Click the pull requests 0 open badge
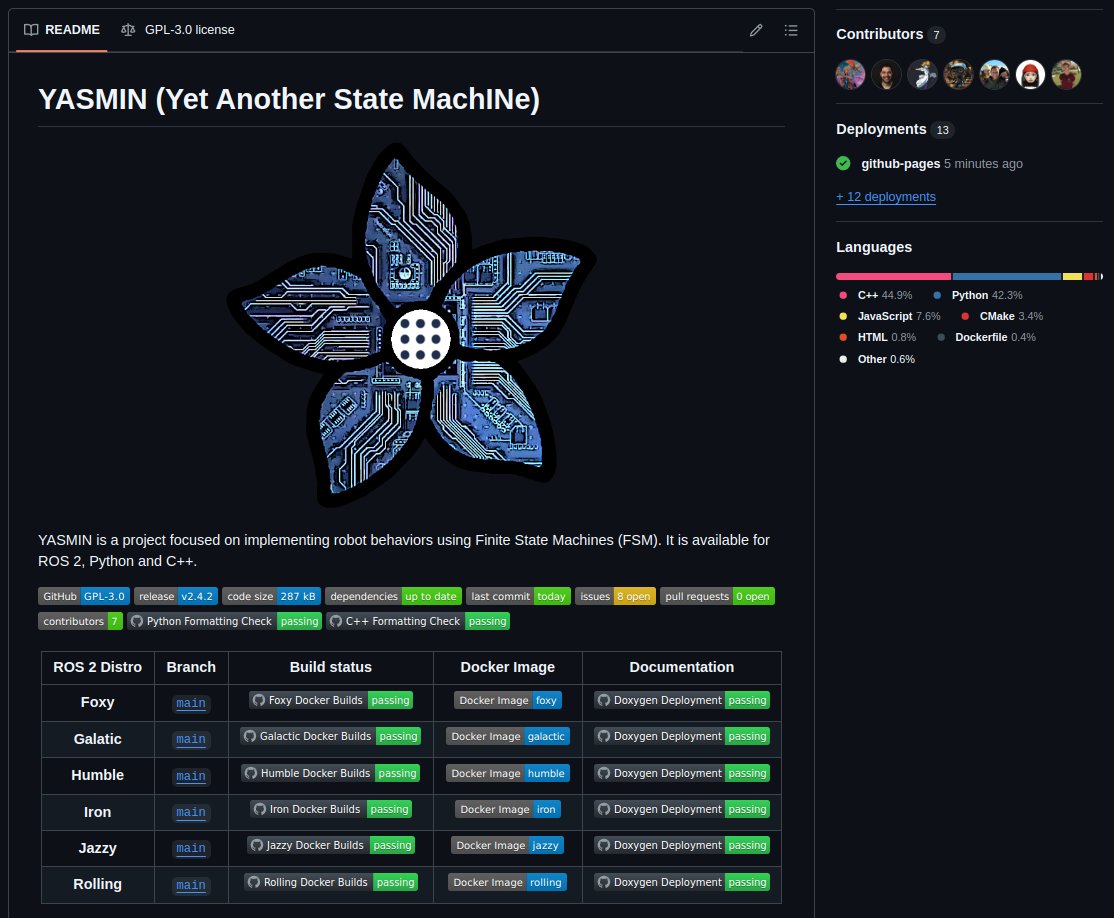 pyautogui.click(x=717, y=596)
